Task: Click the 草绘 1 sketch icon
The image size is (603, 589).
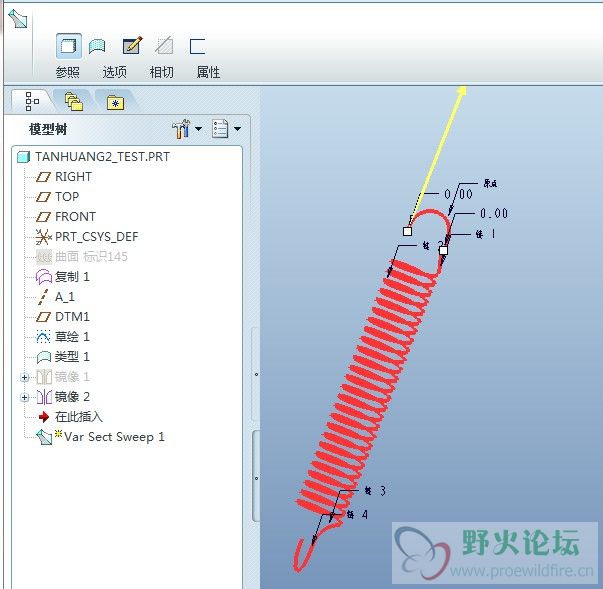Action: point(43,337)
